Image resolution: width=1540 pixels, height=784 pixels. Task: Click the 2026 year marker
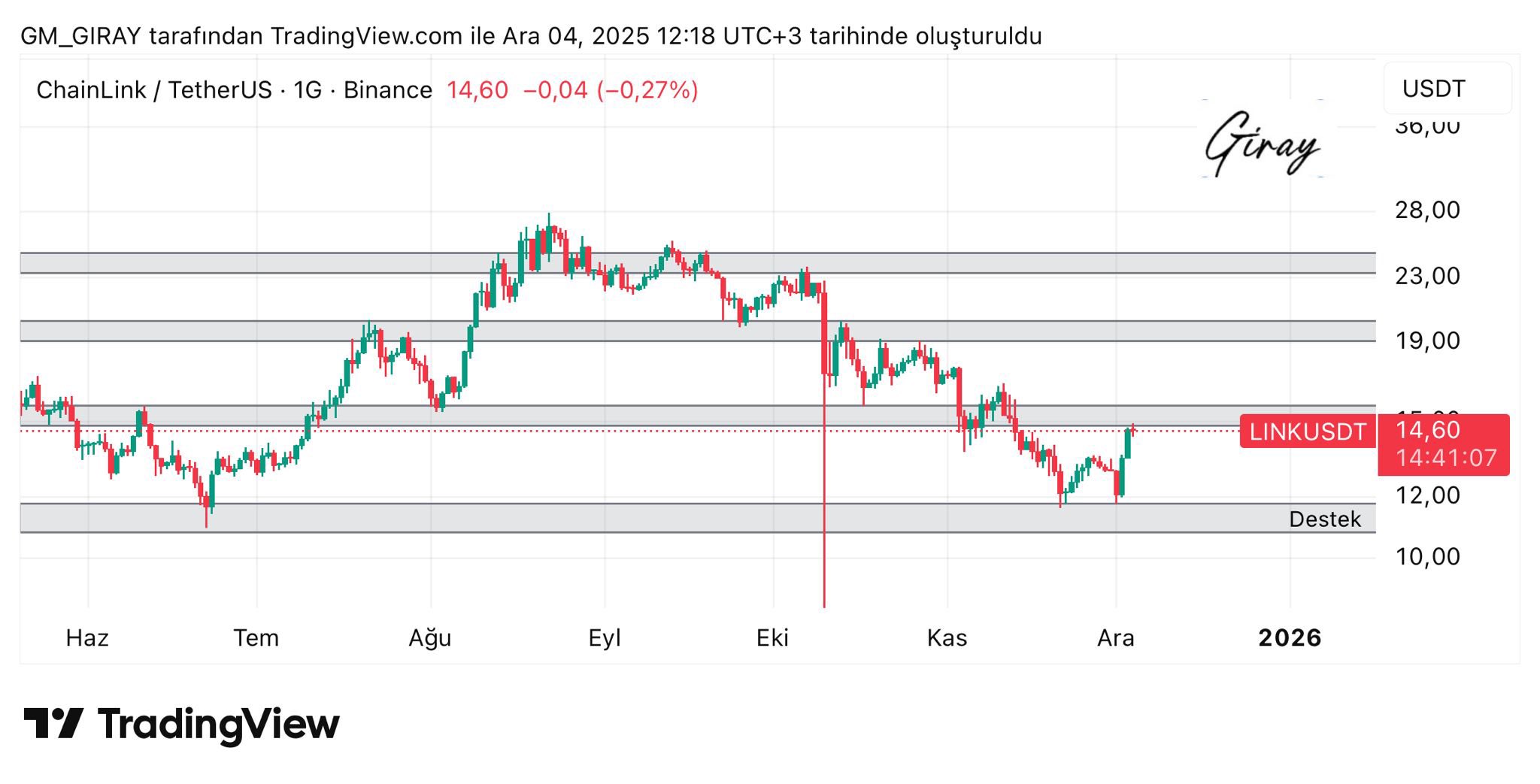pos(1290,638)
